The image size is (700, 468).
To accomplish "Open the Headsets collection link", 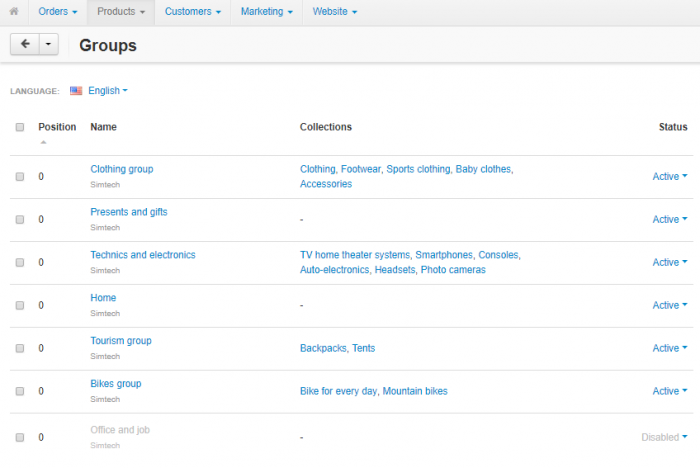I will tap(395, 270).
